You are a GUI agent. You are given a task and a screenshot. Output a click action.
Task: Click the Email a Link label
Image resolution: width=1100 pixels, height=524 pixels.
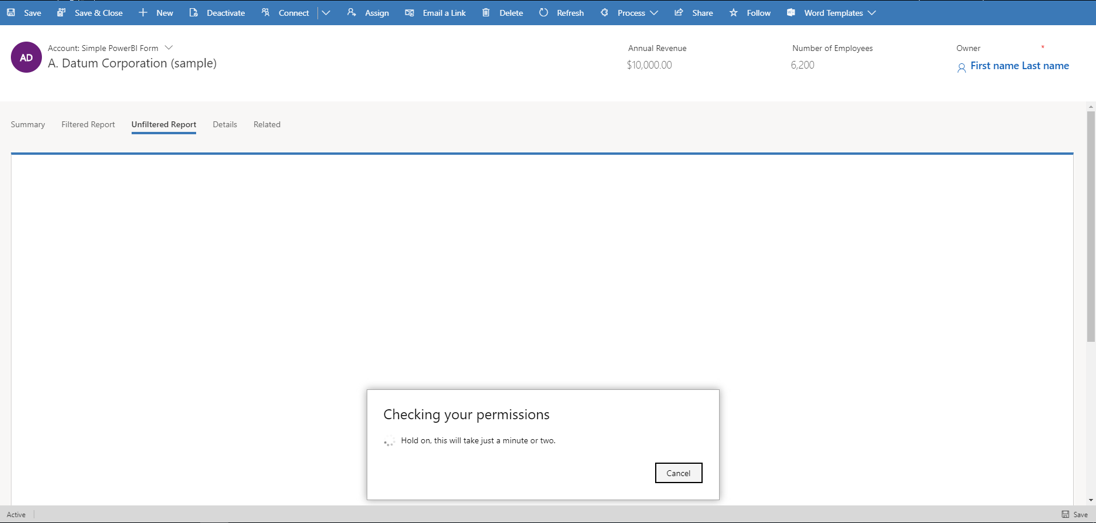444,13
